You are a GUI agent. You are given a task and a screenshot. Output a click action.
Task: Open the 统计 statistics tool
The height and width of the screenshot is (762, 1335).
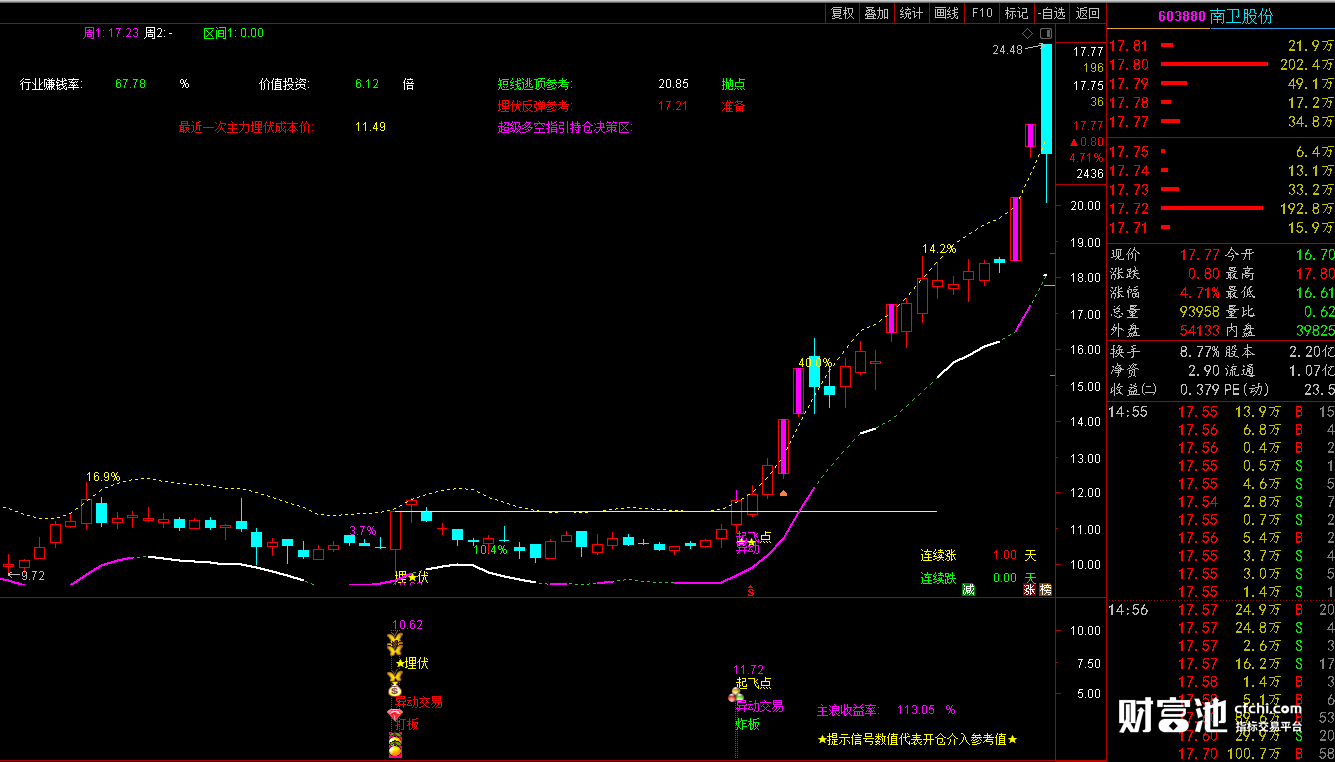pyautogui.click(x=911, y=13)
